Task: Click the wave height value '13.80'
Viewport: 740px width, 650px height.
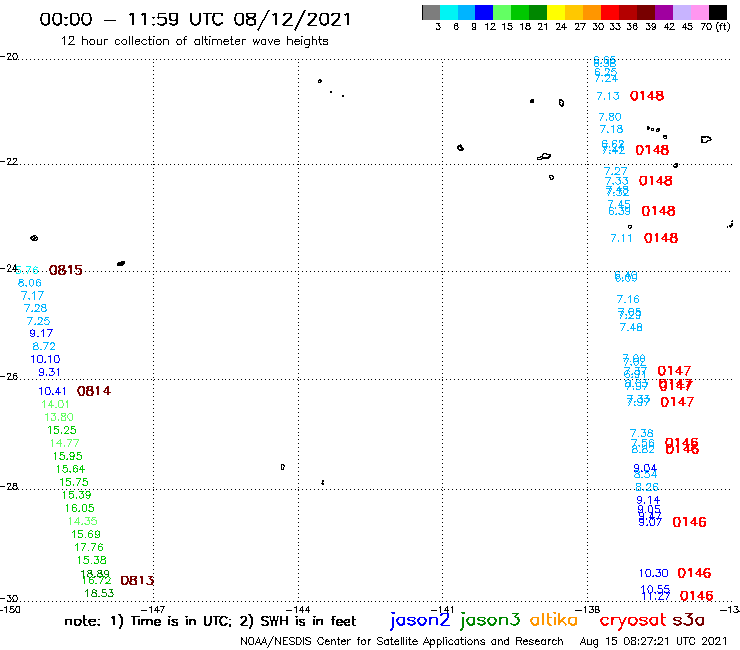Action: (x=59, y=417)
